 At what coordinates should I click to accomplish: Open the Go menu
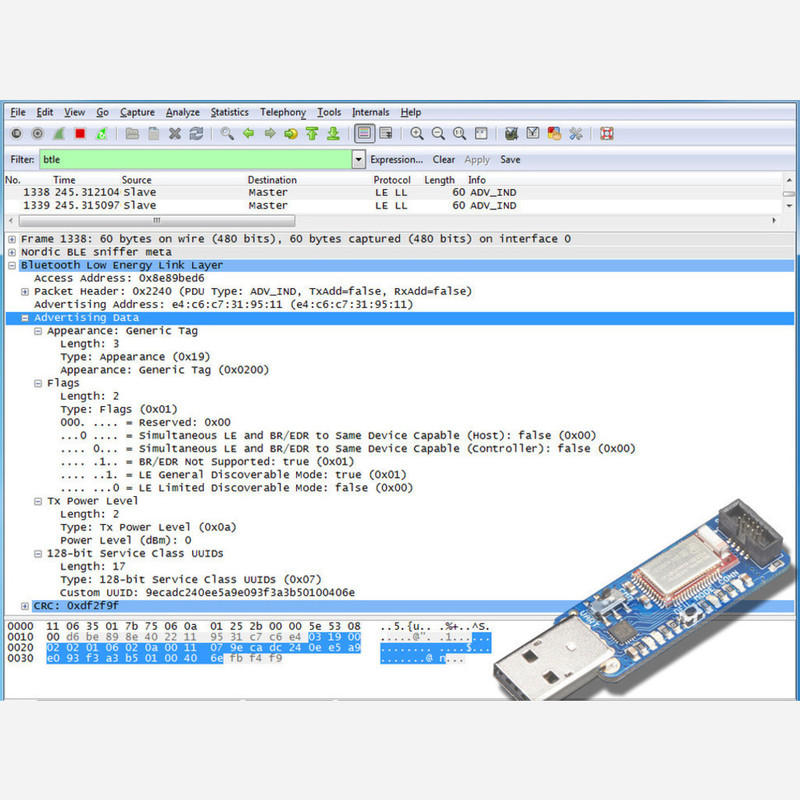coord(103,112)
